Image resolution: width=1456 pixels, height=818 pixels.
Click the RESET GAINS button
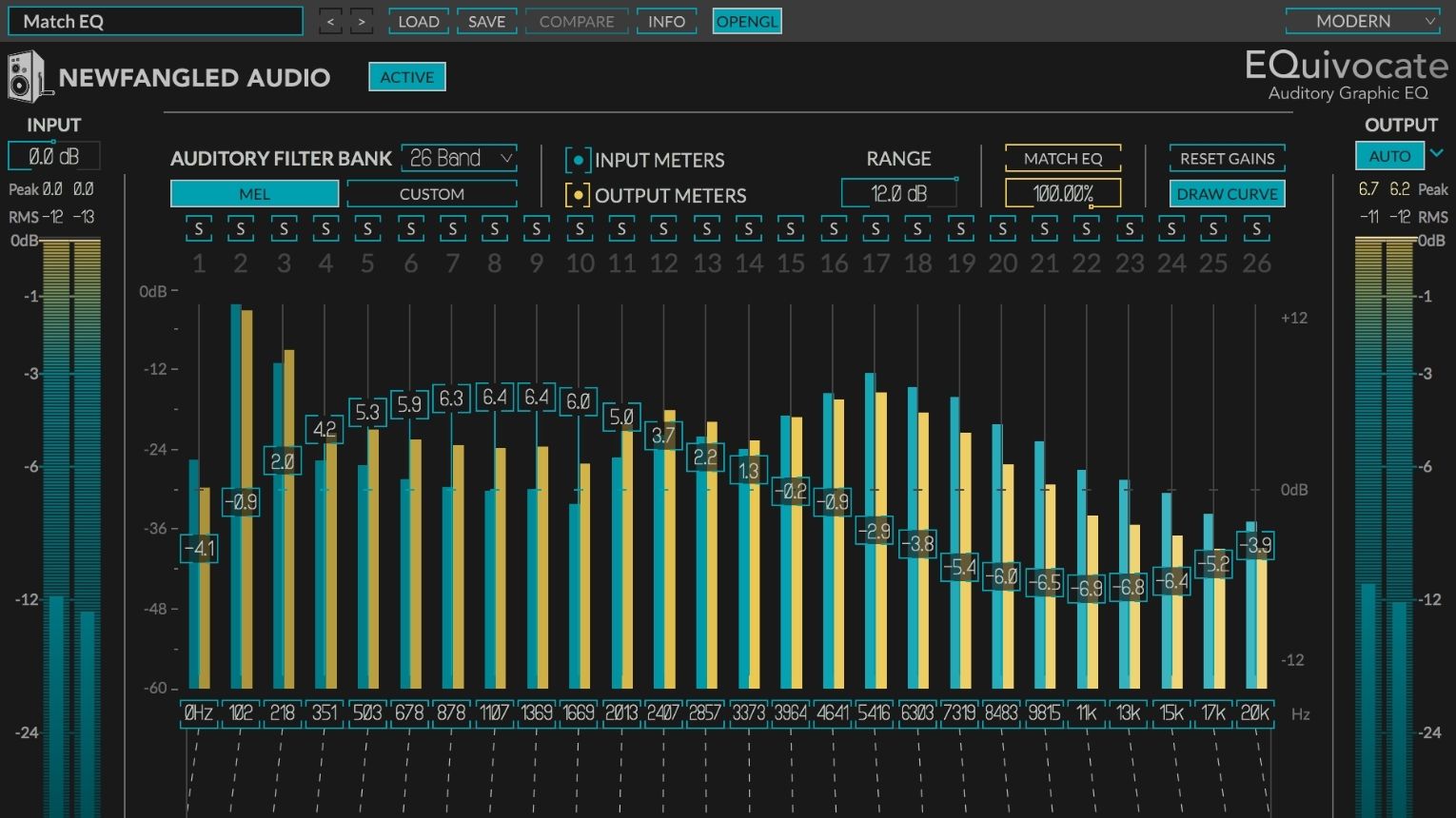(1228, 159)
